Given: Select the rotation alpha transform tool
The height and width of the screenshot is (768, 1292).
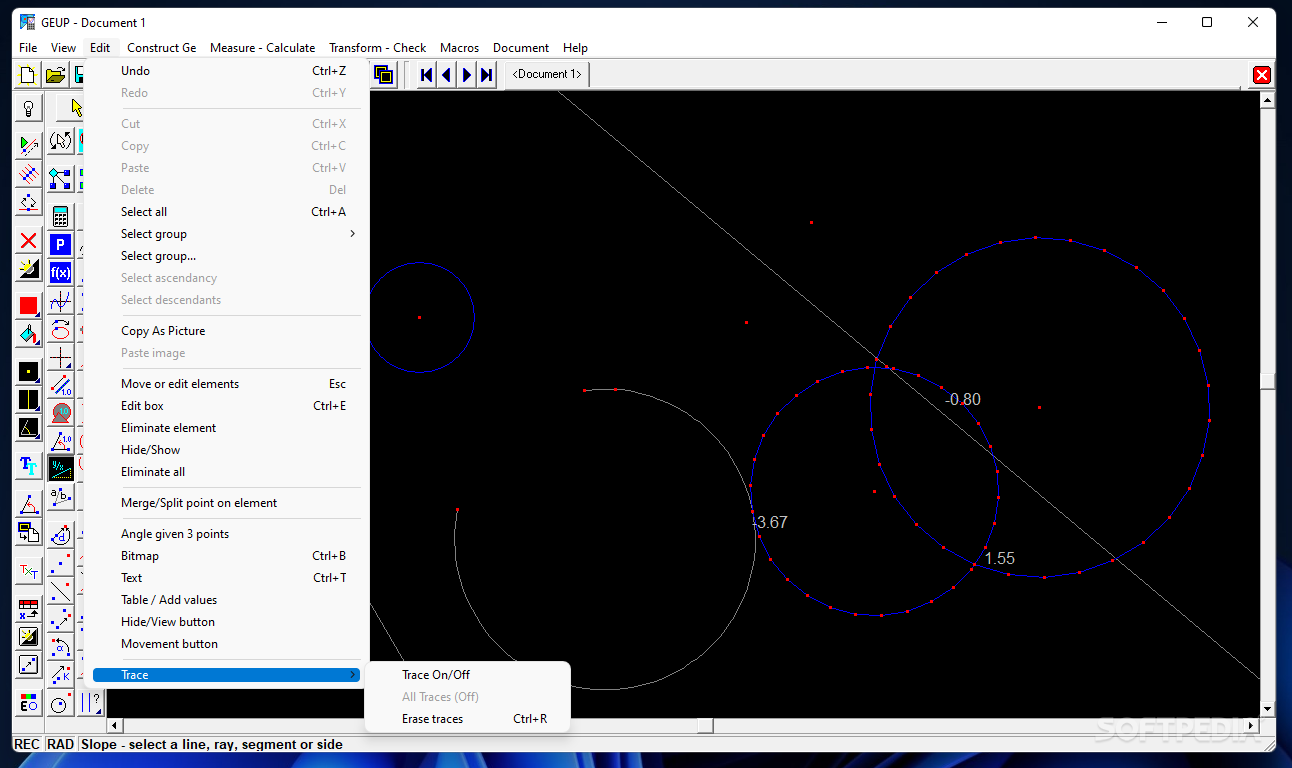Looking at the screenshot, I should [x=60, y=647].
